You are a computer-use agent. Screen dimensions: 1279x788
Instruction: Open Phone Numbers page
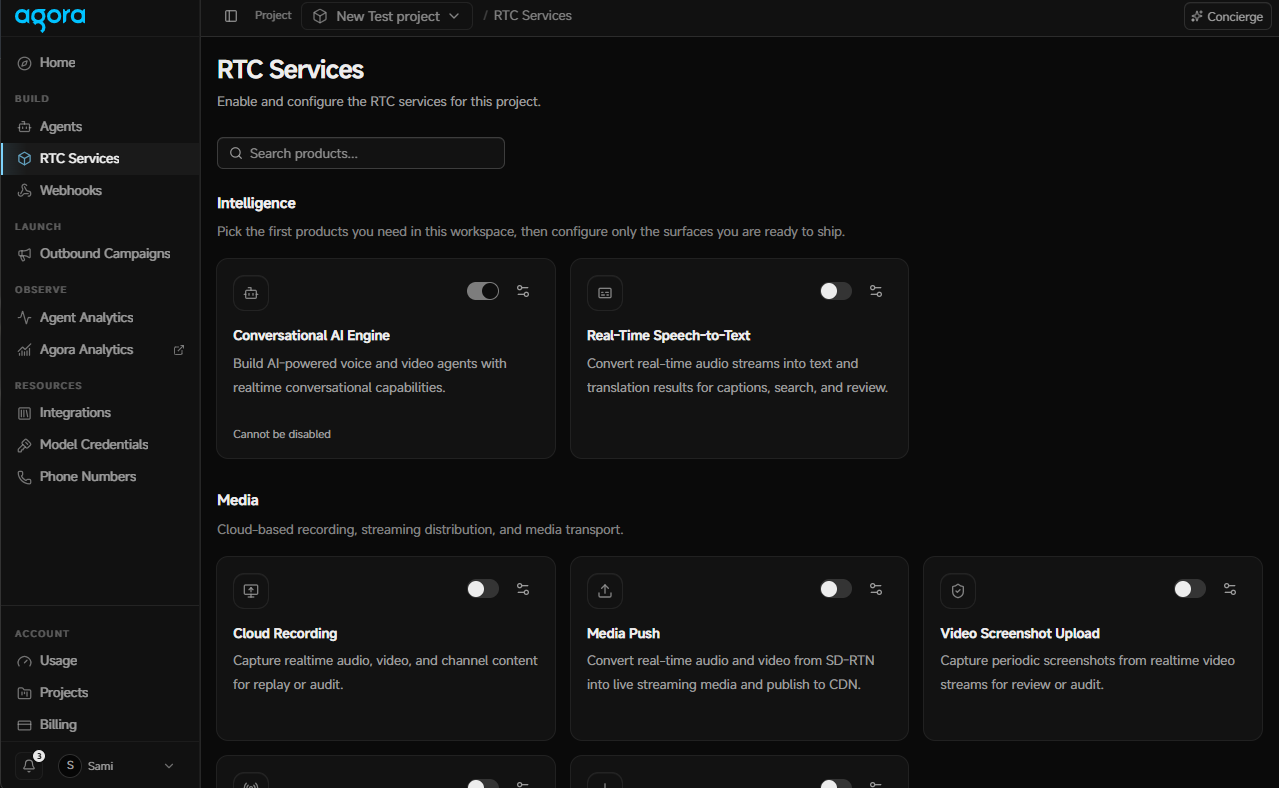[100, 477]
